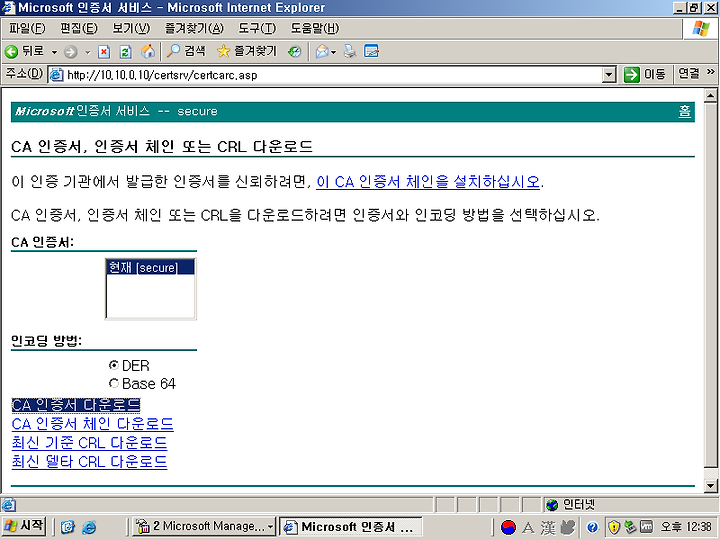This screenshot has height=540, width=720.
Task: Click the 인터넷 zone status indicator
Action: [570, 505]
